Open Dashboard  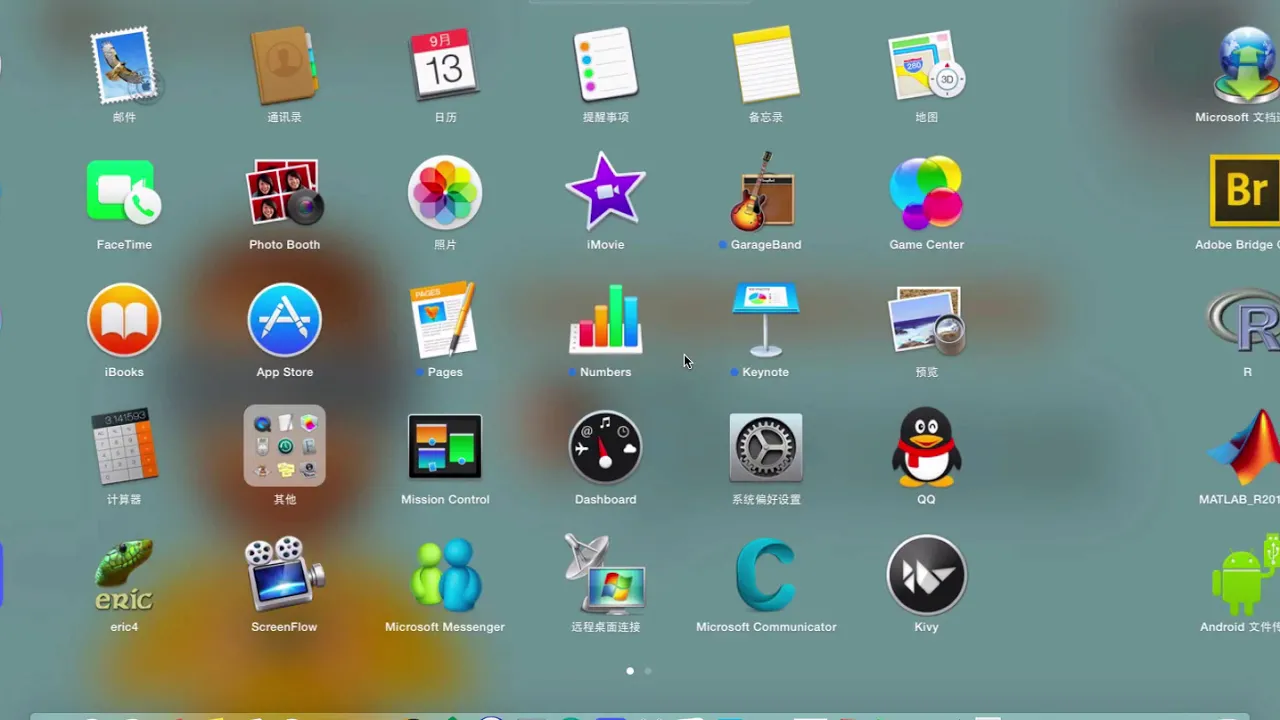606,447
